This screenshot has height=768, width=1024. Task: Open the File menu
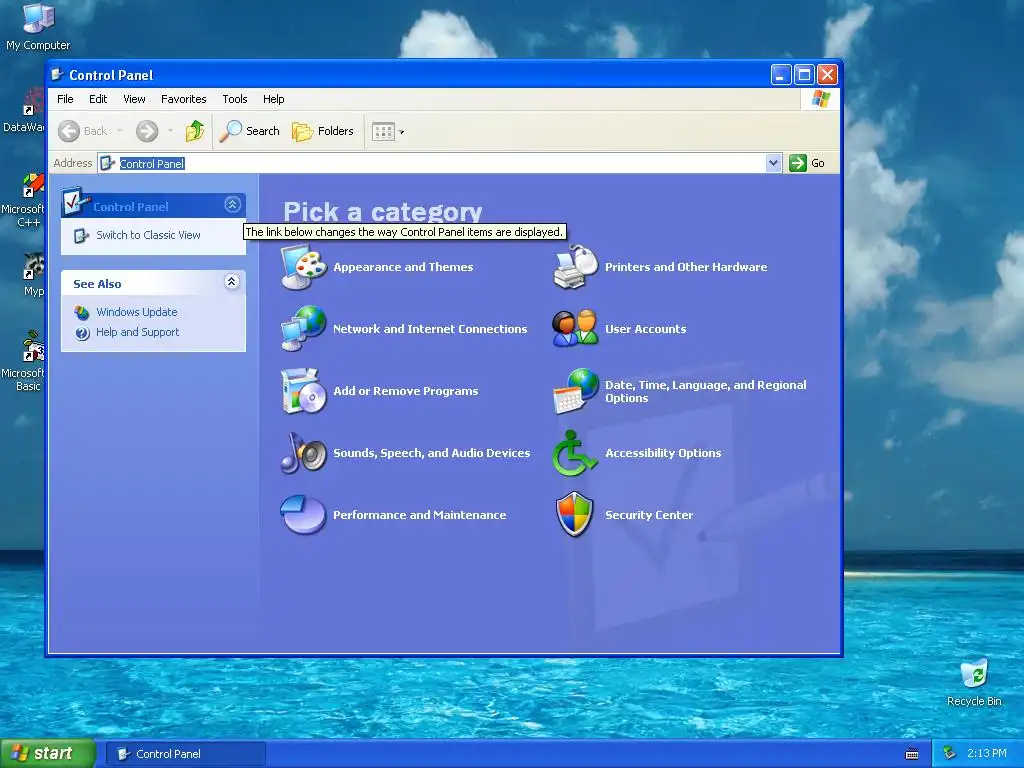[x=65, y=99]
